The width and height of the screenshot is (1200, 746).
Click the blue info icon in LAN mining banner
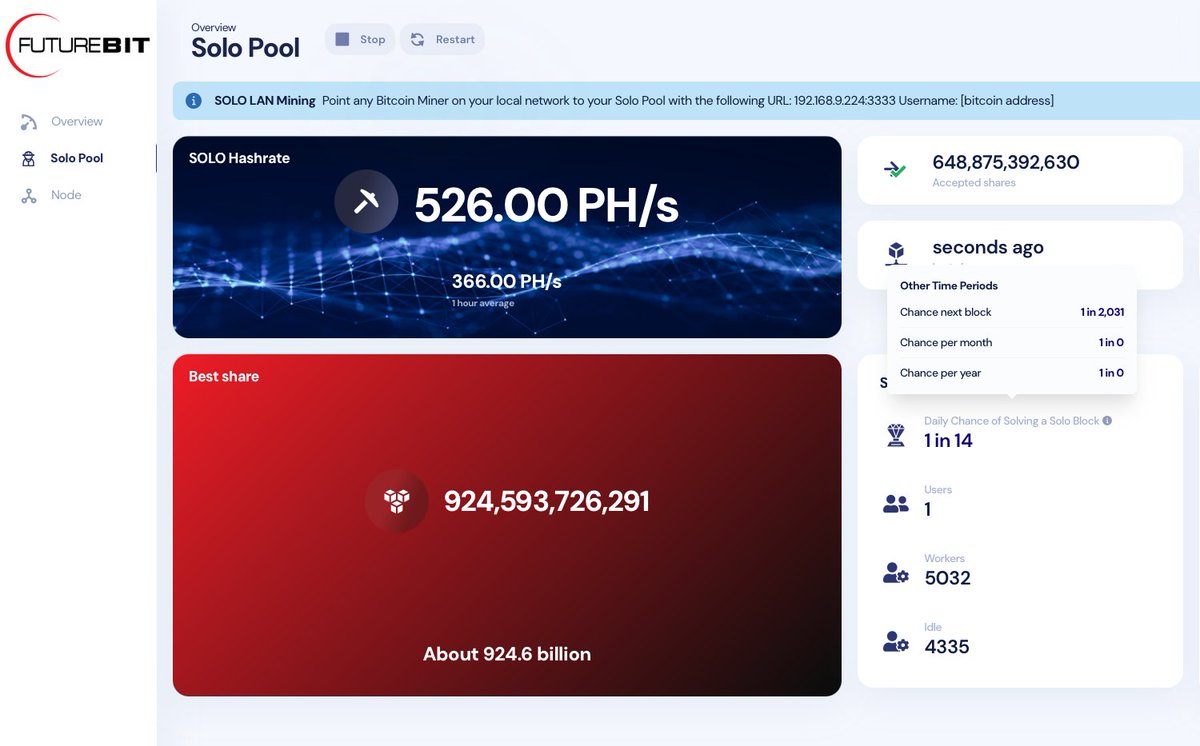click(194, 101)
